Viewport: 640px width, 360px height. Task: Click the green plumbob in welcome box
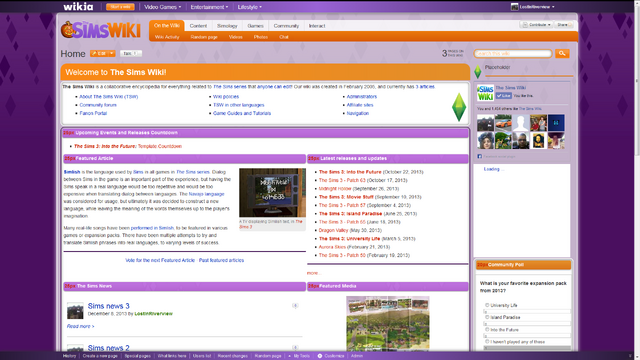click(459, 107)
